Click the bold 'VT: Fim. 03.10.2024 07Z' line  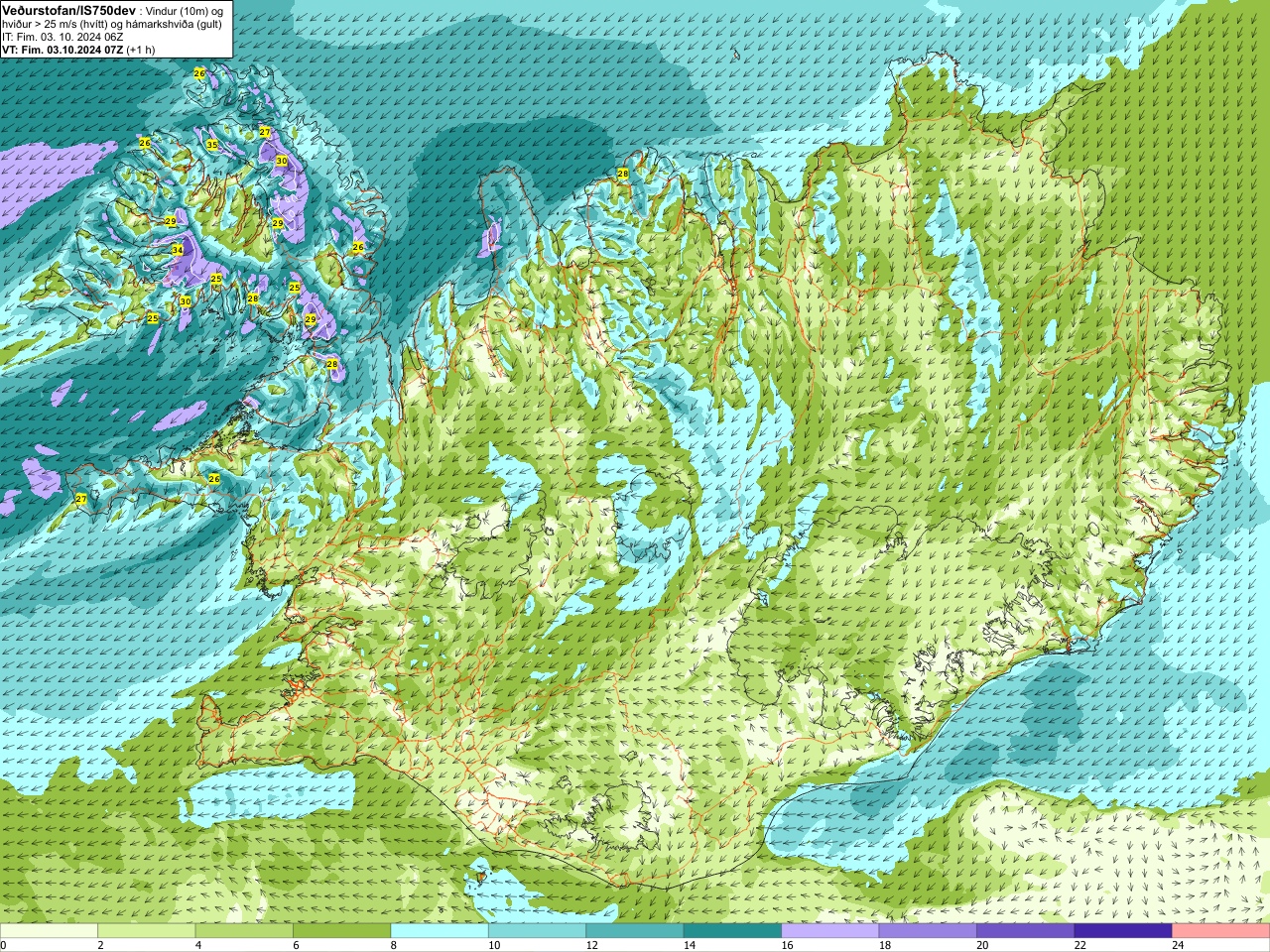coord(63,50)
